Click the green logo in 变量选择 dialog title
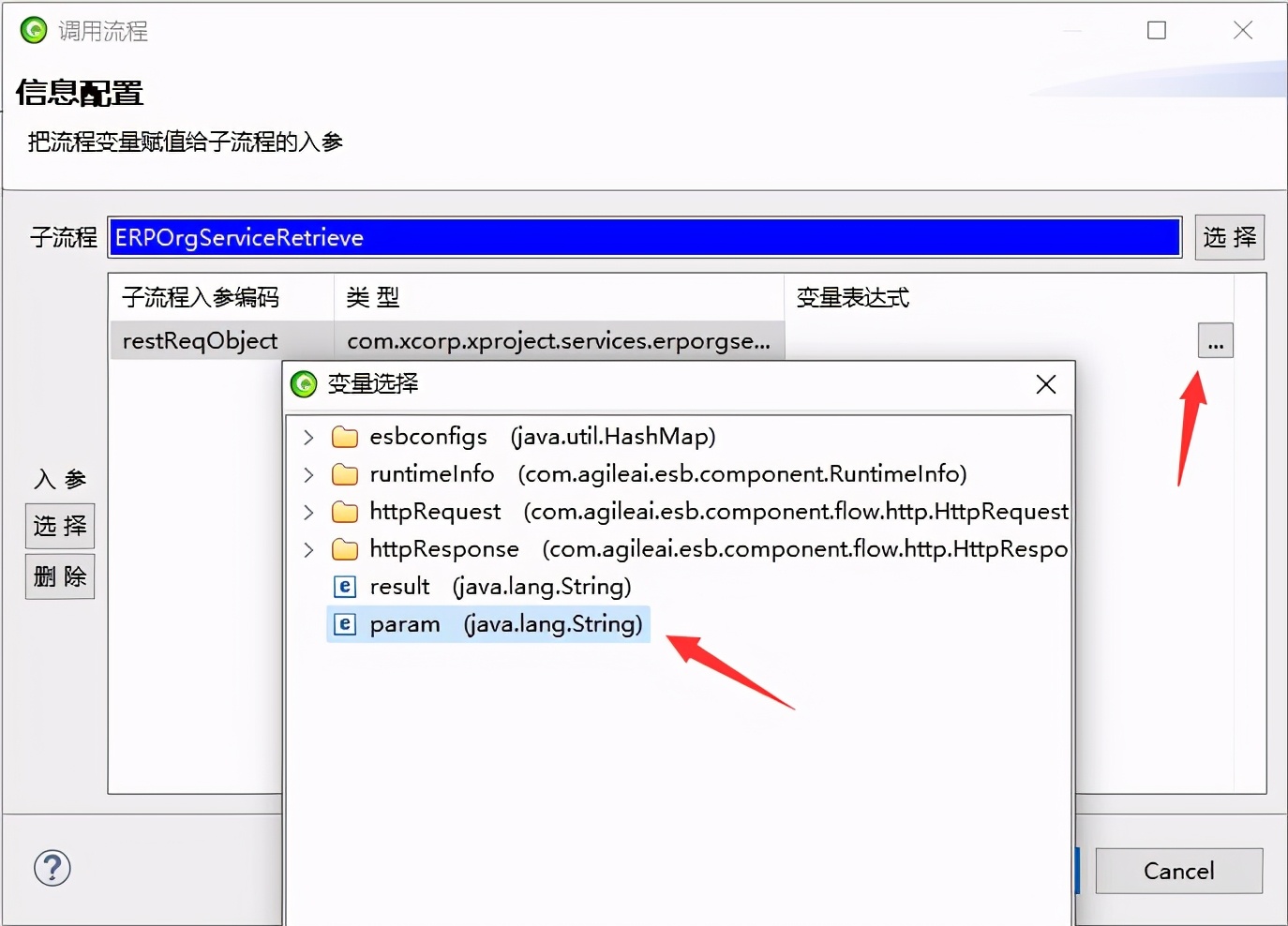Screen dimensions: 1288x926 (x=303, y=383)
